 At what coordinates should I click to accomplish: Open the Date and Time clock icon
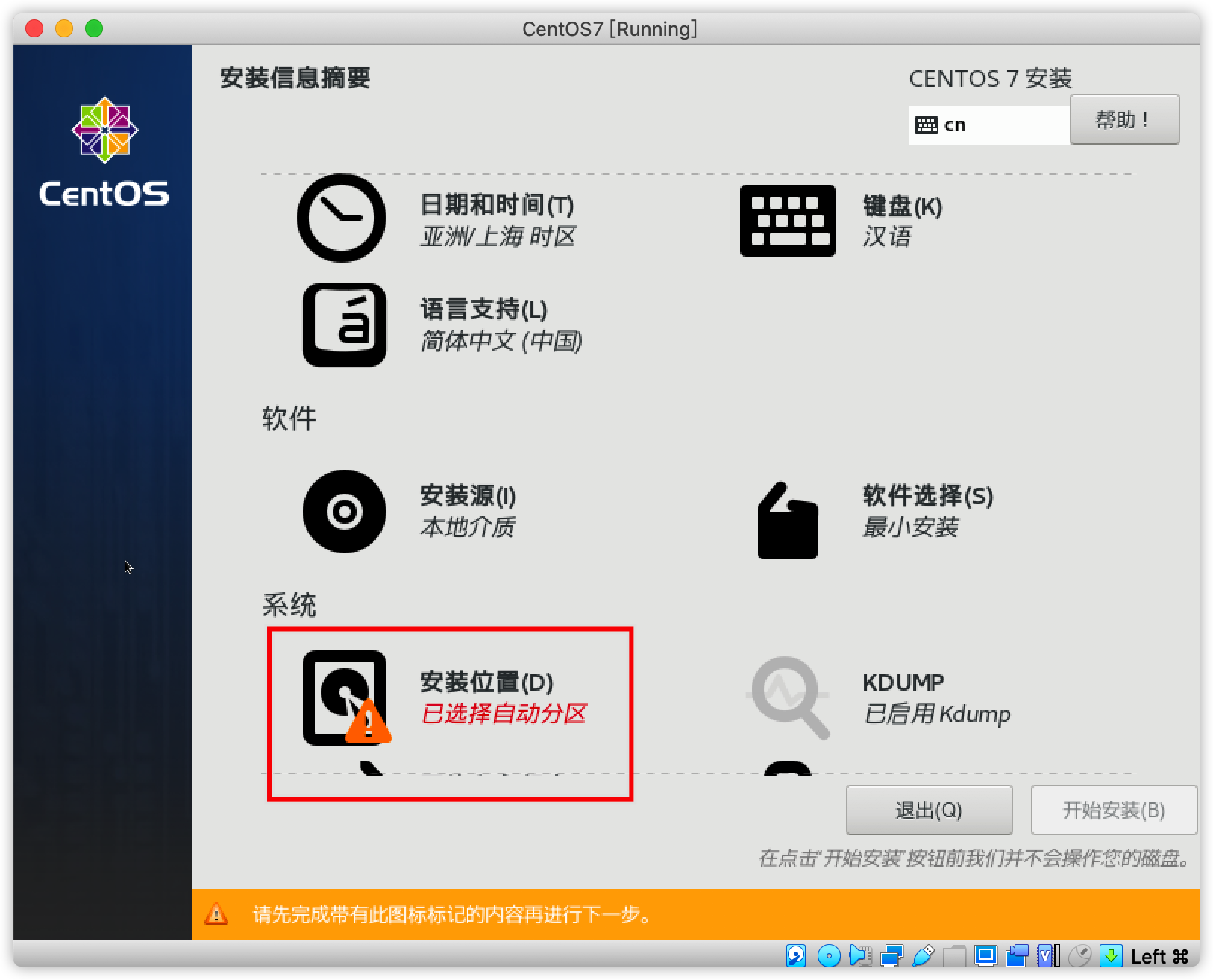[342, 218]
